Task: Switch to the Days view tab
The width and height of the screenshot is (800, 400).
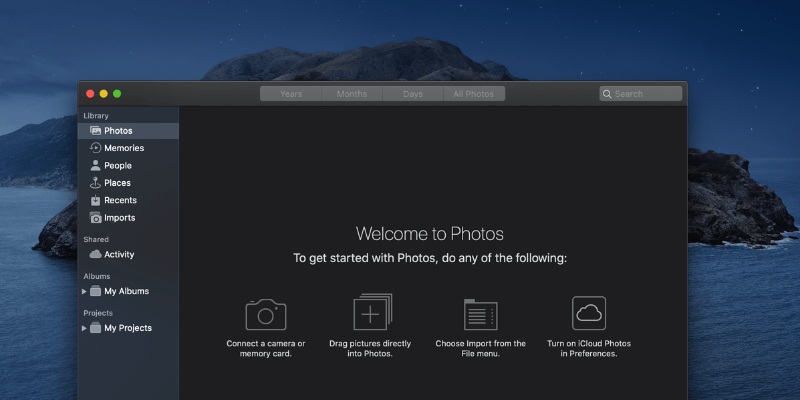Action: (x=413, y=94)
